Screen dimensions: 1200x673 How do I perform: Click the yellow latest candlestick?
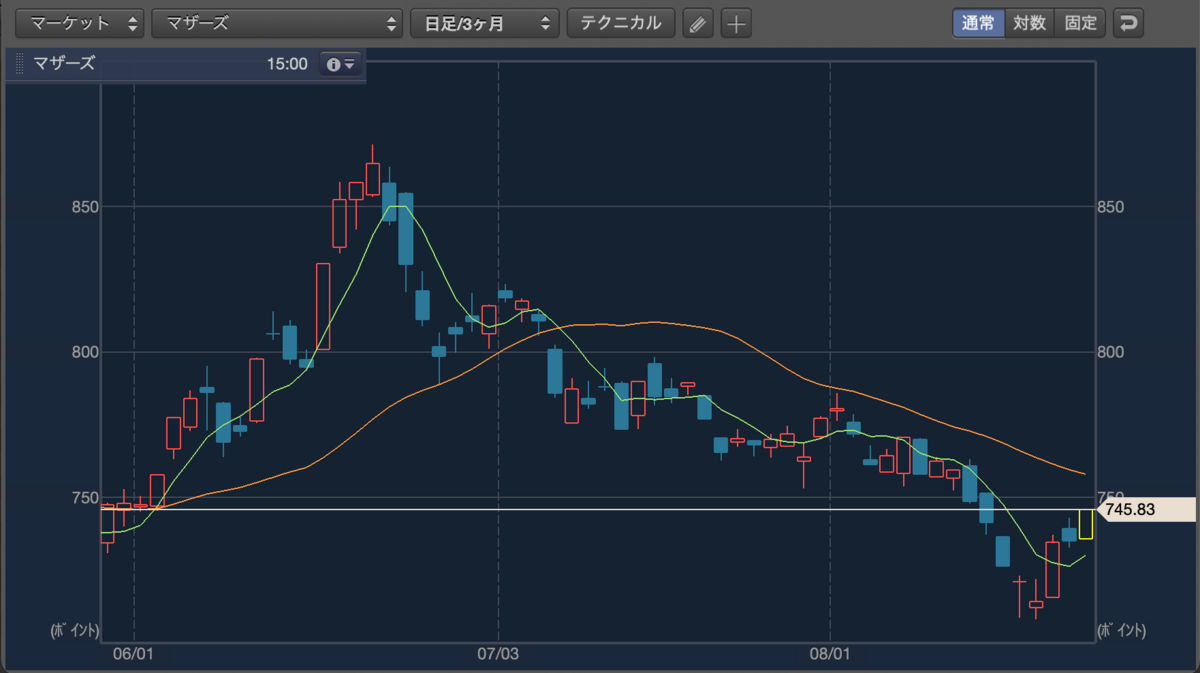[x=1086, y=524]
